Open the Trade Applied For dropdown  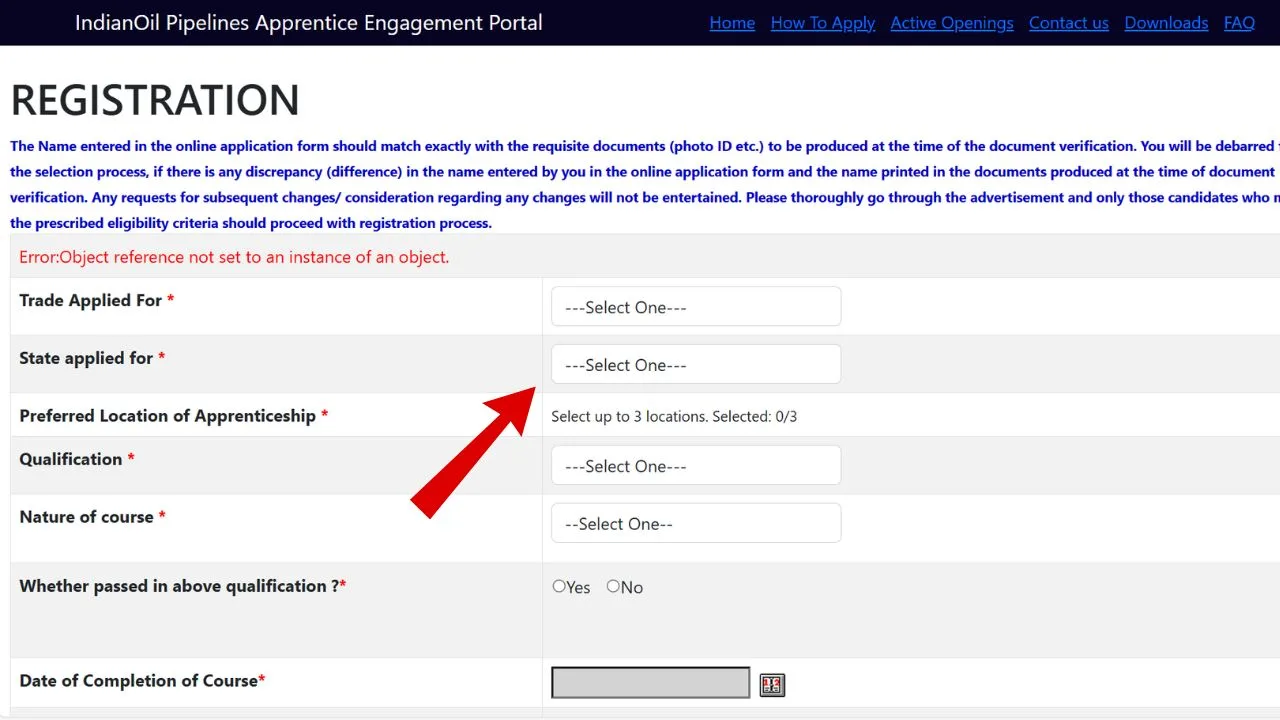coord(696,307)
